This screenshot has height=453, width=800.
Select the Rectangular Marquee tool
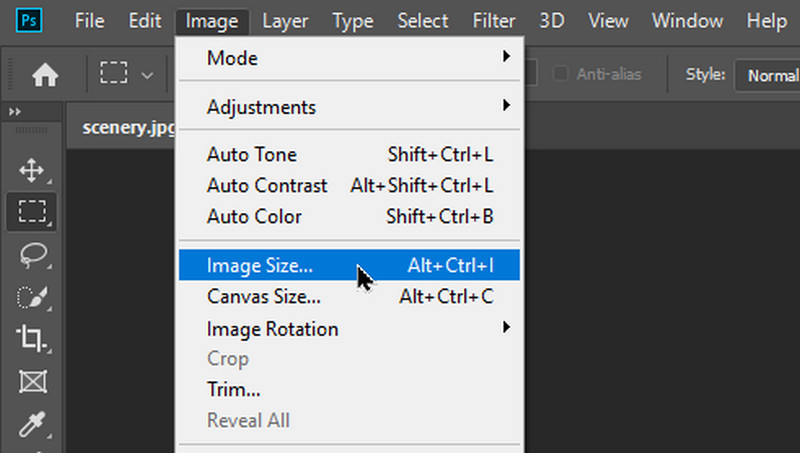pyautogui.click(x=32, y=211)
